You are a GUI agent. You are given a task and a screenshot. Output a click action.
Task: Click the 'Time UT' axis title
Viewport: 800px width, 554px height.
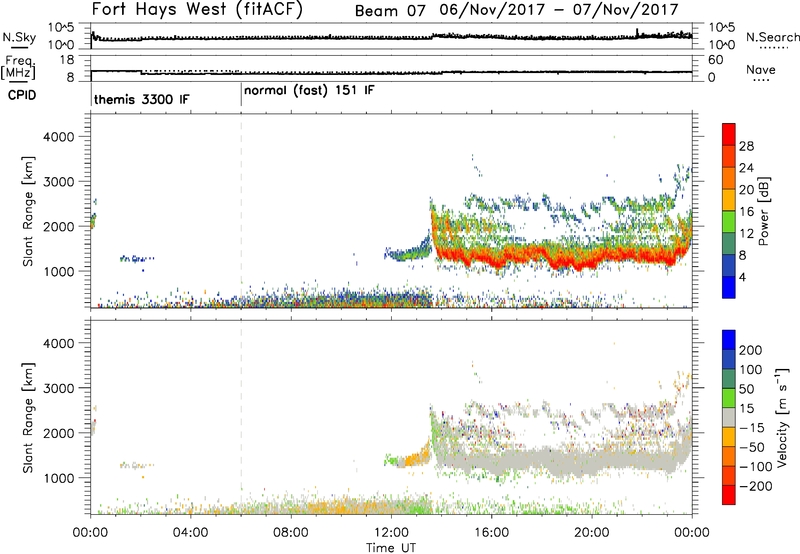(x=391, y=547)
